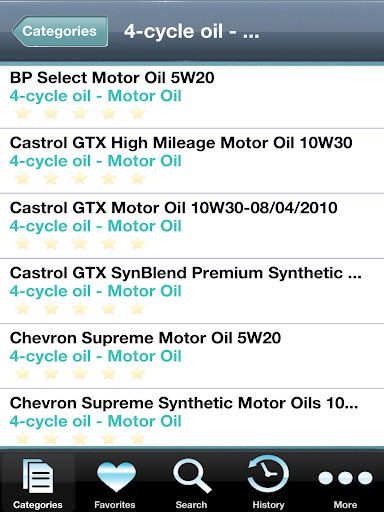Select Castrol GTX High Mileage Motor Oil 10W30
The height and width of the screenshot is (512, 384).
(x=192, y=161)
